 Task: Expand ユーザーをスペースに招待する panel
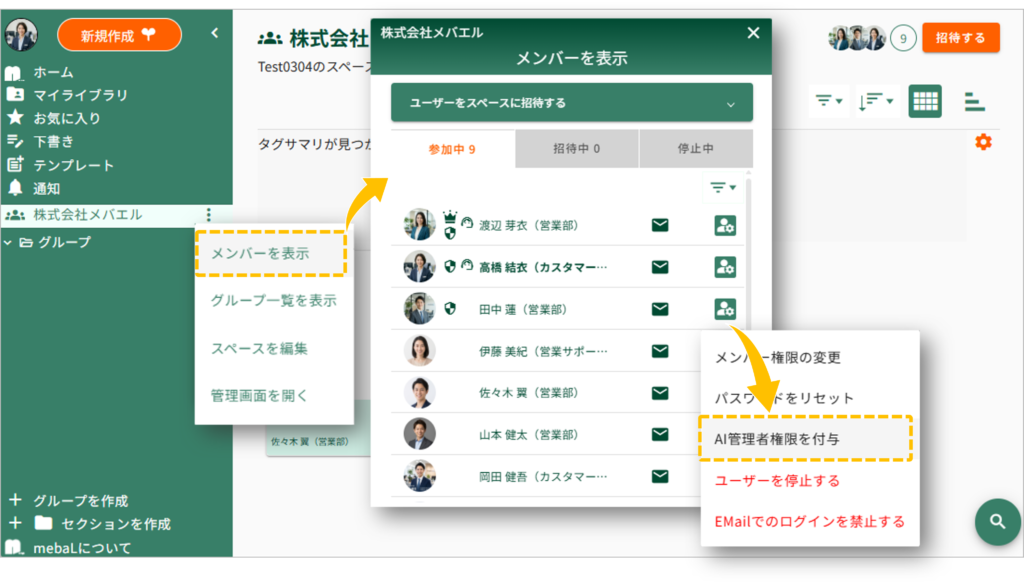571,102
